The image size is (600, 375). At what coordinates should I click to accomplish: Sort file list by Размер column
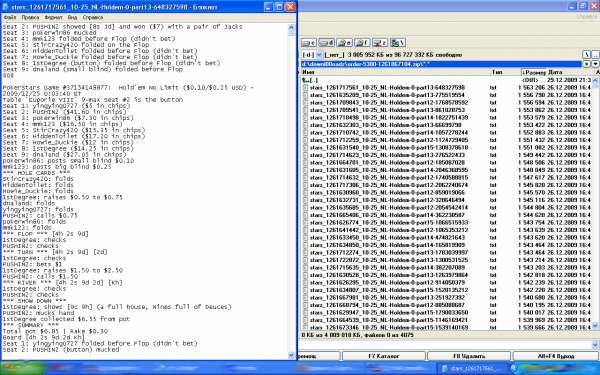tap(533, 72)
